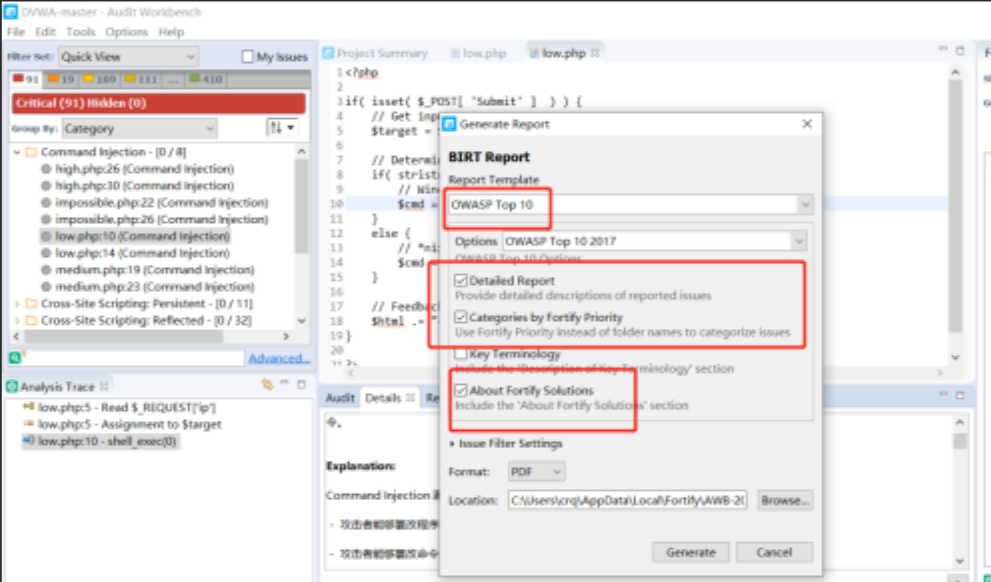Click the report Location path field

click(x=627, y=500)
